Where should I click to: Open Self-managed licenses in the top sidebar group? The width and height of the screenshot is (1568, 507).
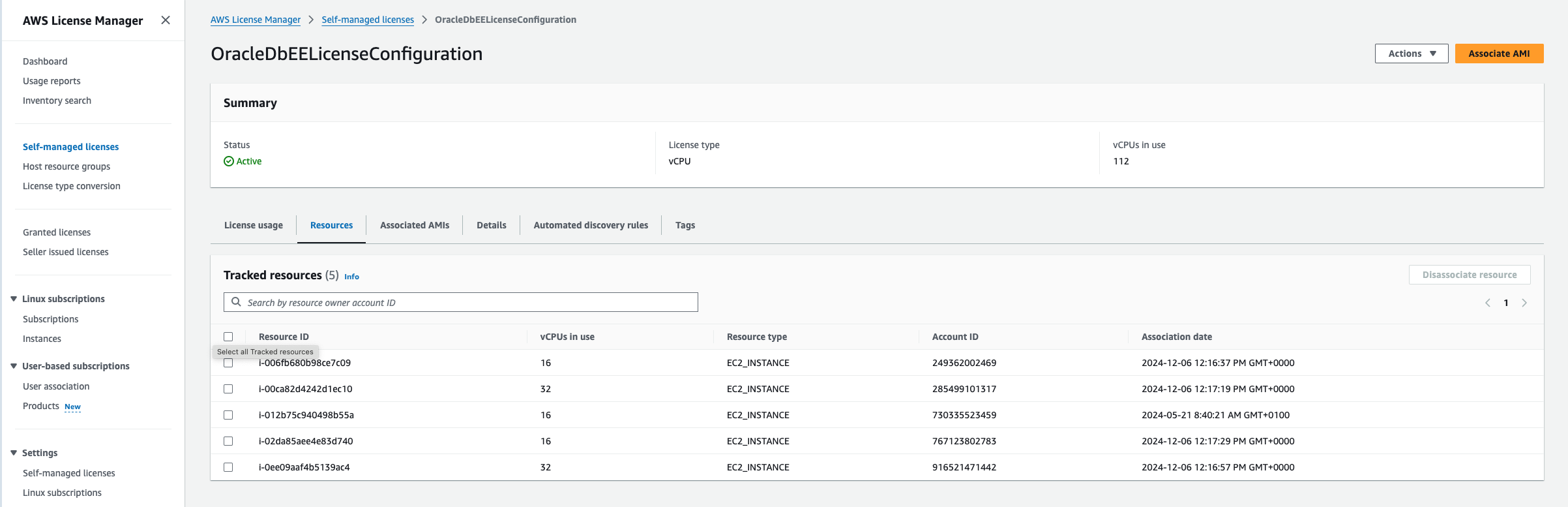pos(70,147)
